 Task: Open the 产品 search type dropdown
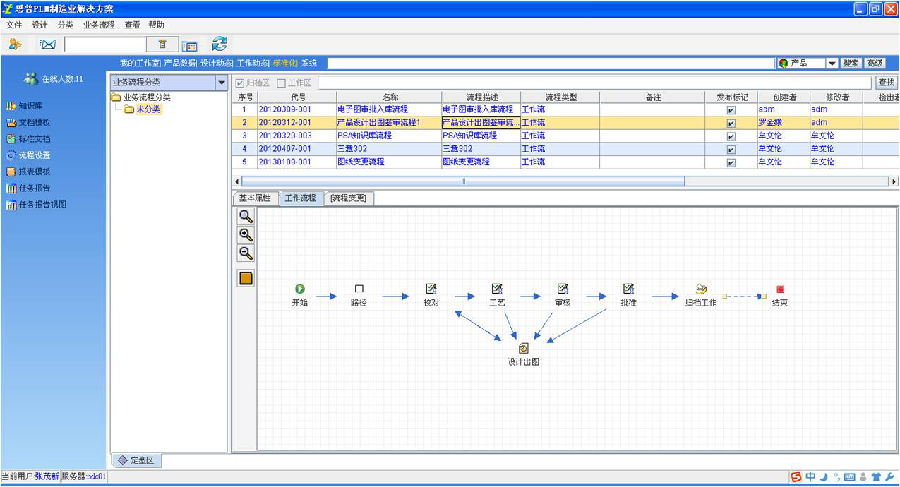click(x=831, y=63)
